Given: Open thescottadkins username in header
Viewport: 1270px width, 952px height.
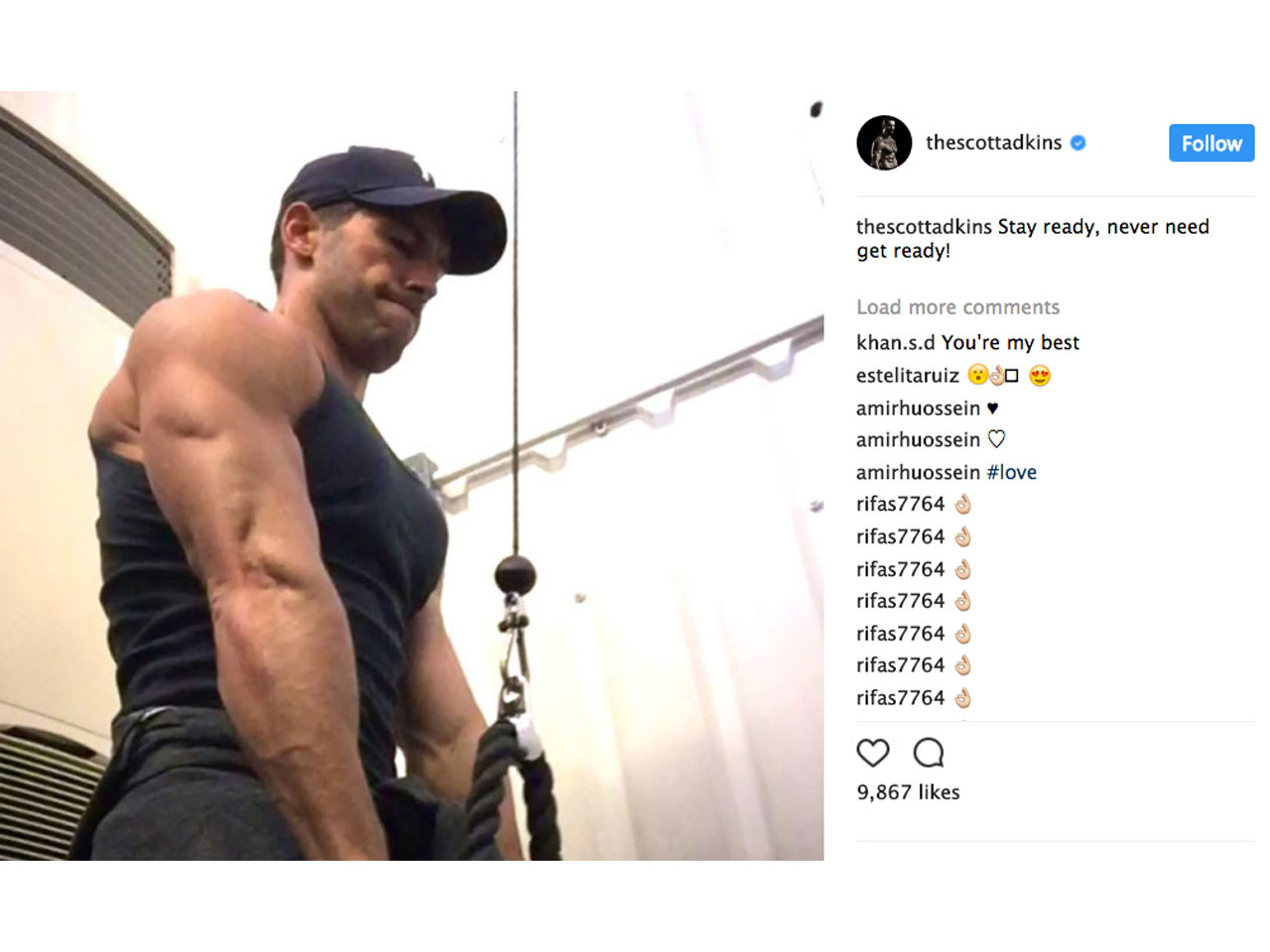Looking at the screenshot, I should 993,143.
